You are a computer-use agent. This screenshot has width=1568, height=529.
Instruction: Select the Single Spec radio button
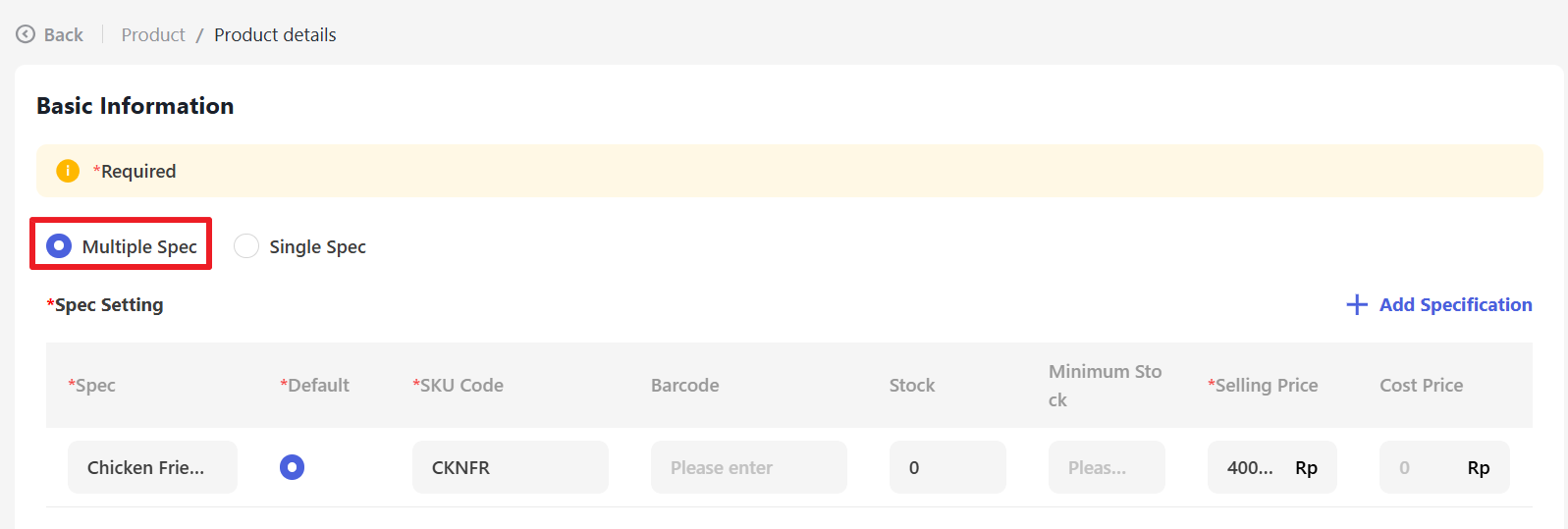click(x=246, y=245)
